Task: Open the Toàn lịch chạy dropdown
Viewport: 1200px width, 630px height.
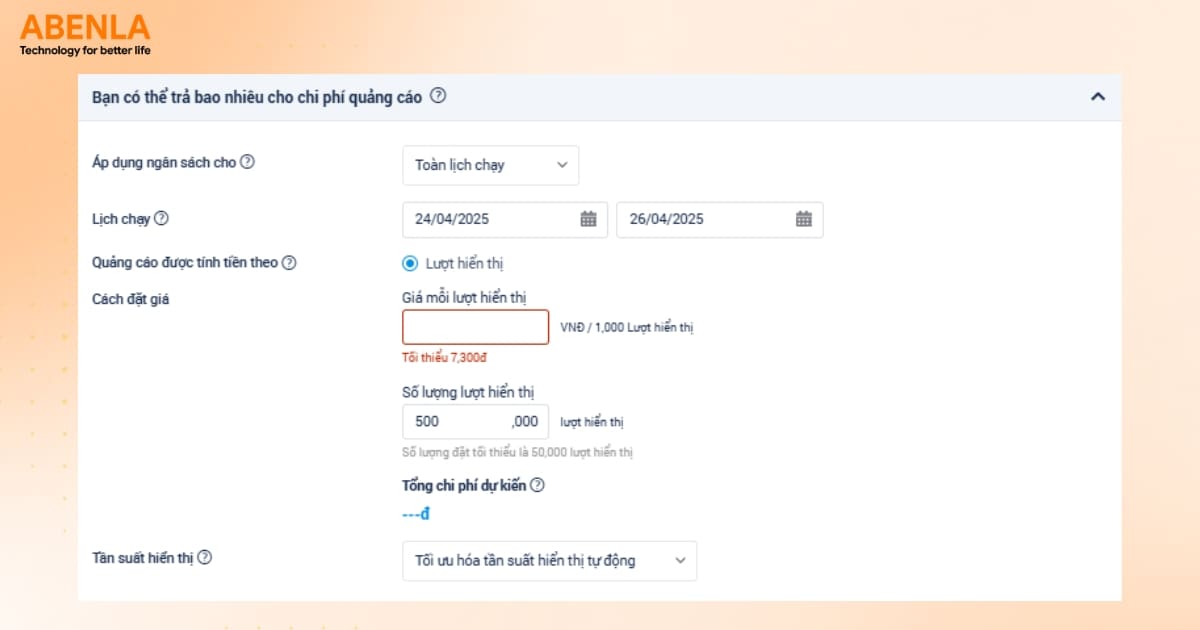Action: (491, 165)
